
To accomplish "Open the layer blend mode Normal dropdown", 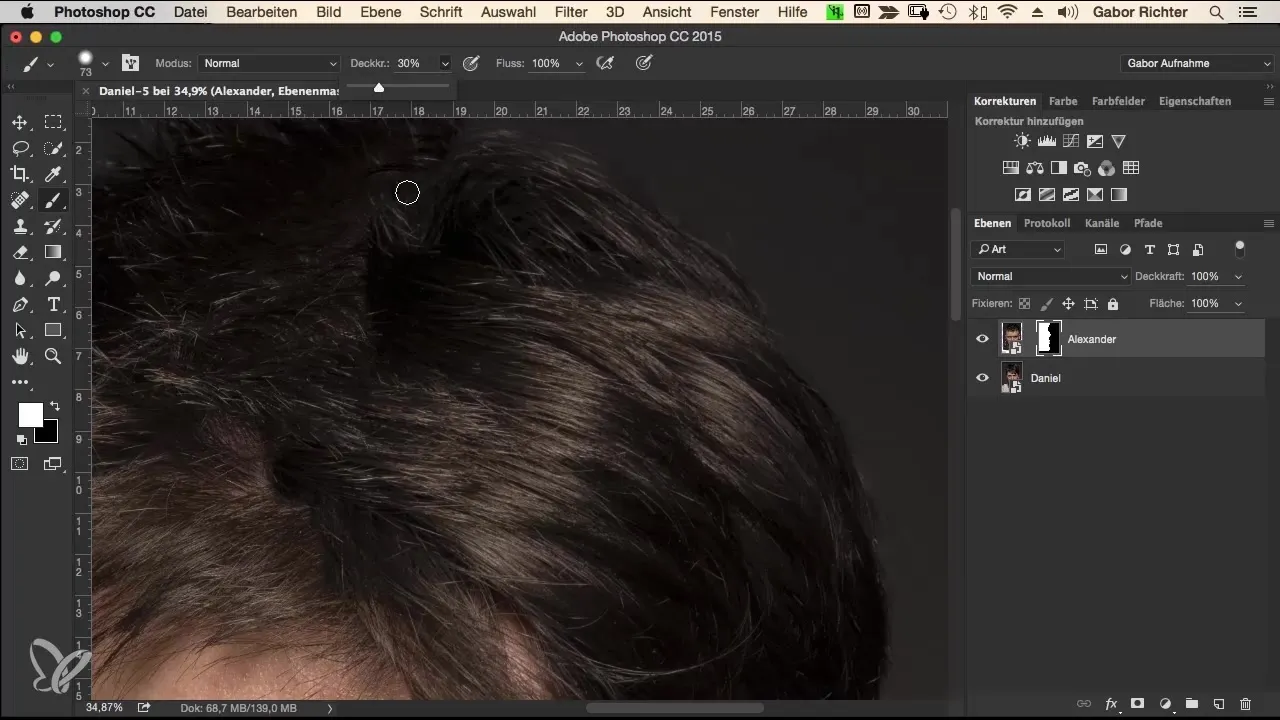I will click(1051, 276).
